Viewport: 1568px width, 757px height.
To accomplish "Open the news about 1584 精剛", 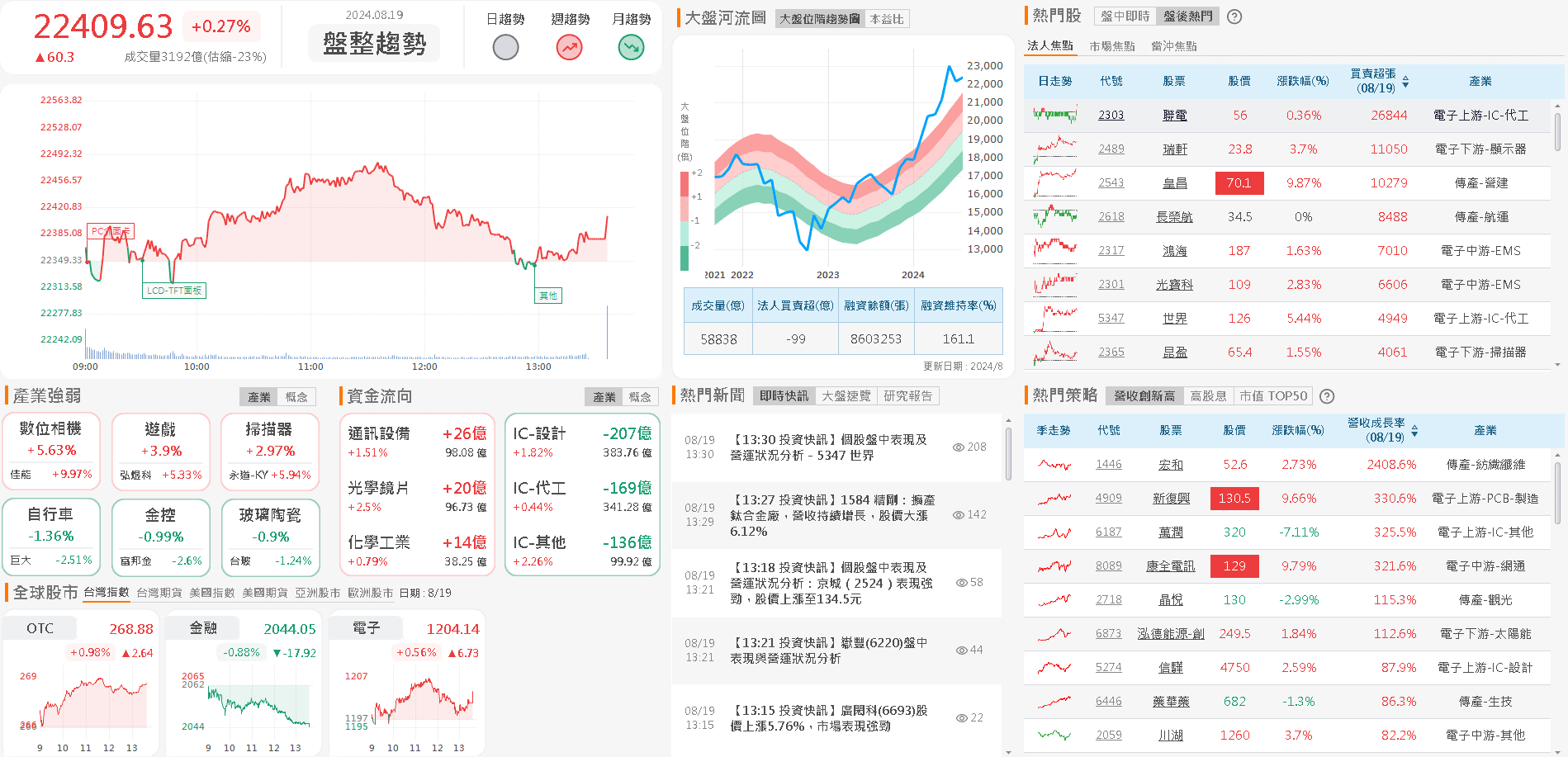I will tap(832, 515).
